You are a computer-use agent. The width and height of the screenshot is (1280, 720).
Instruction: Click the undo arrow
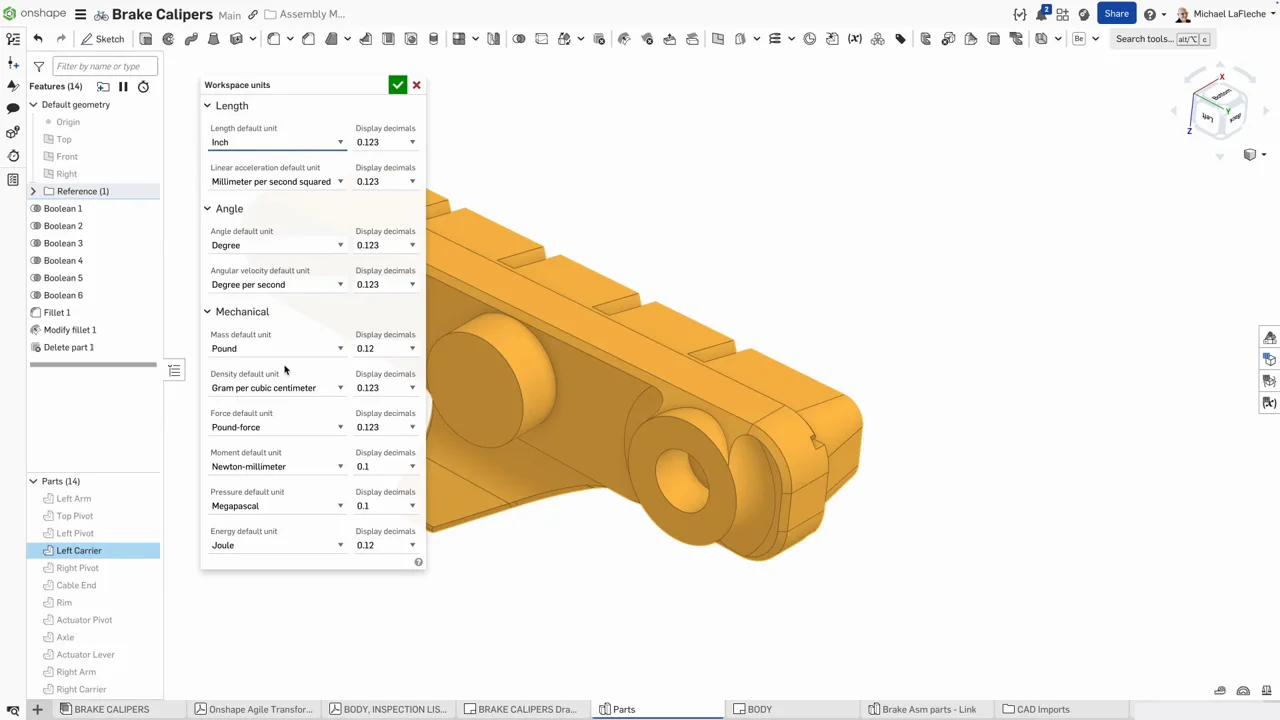coord(38,39)
